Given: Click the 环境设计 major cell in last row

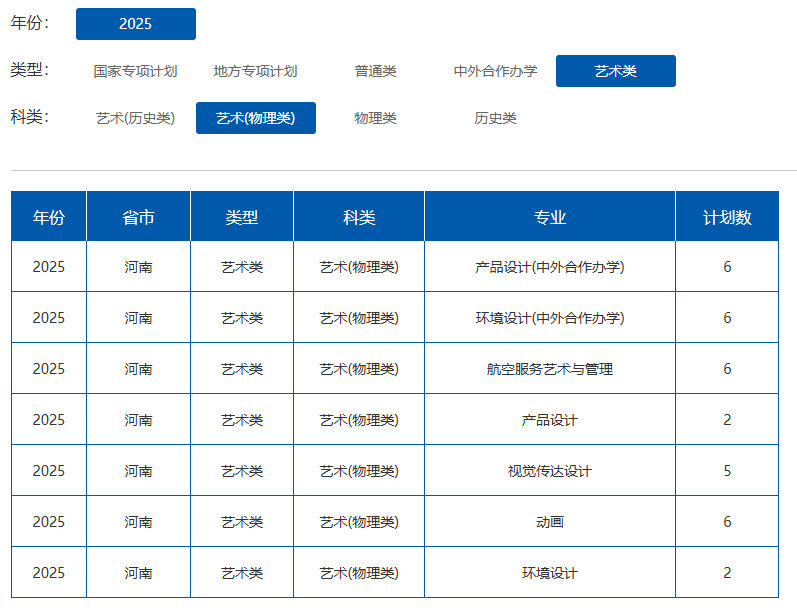Looking at the screenshot, I should [550, 573].
